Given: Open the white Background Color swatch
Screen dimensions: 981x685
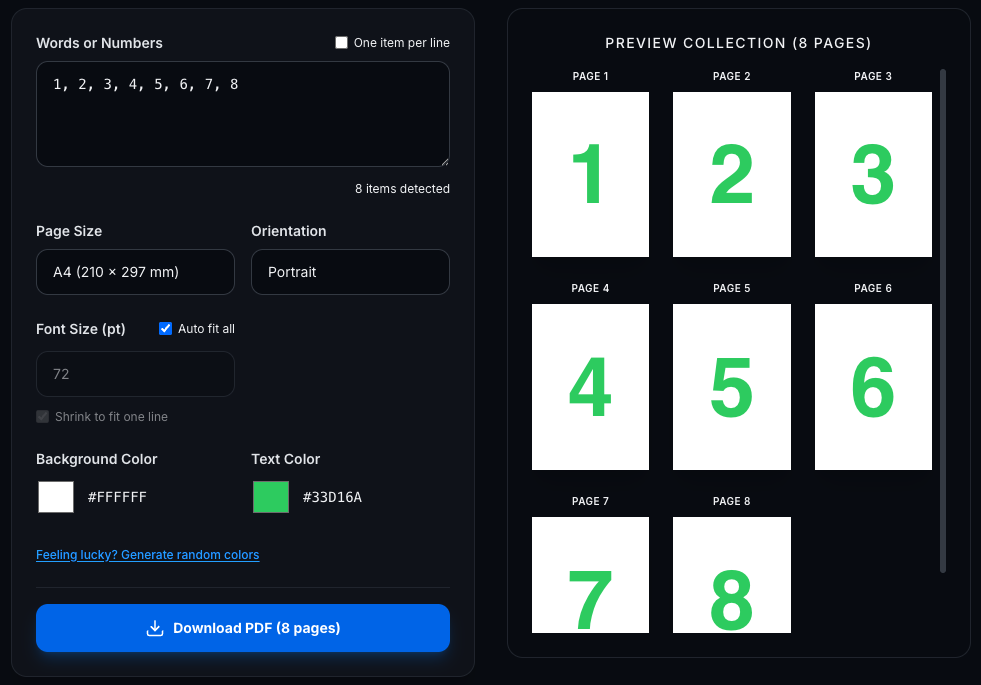Looking at the screenshot, I should pos(56,497).
